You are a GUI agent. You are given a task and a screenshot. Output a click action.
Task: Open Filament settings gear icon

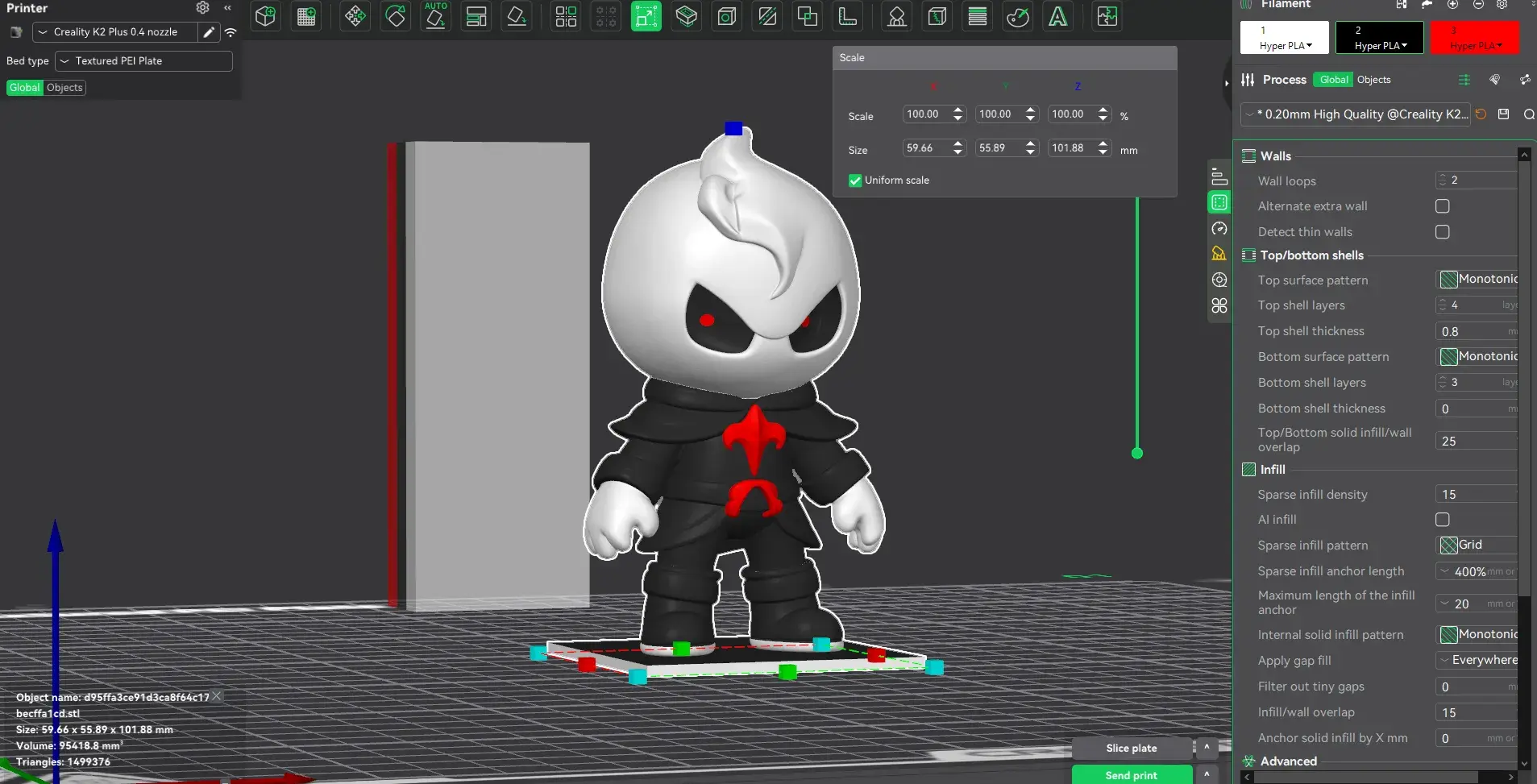coord(1502,4)
